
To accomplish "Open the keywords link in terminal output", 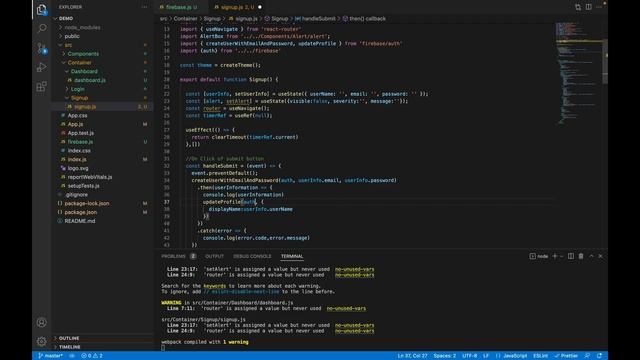I will point(214,286).
